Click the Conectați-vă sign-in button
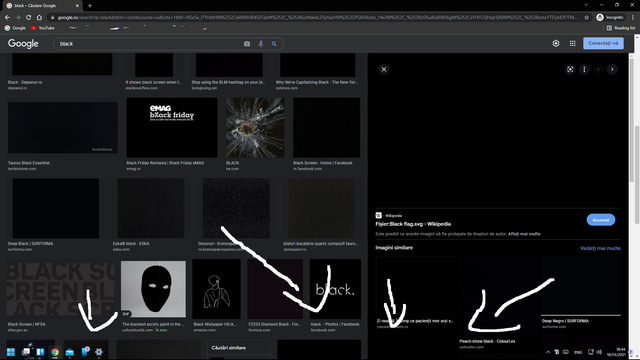The height and width of the screenshot is (360, 640). point(603,43)
